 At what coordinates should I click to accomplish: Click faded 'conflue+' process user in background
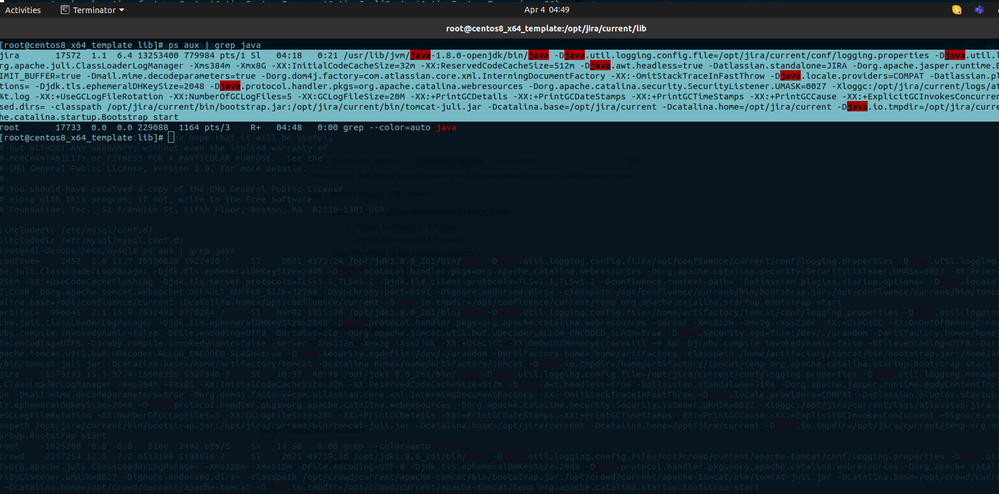20,261
